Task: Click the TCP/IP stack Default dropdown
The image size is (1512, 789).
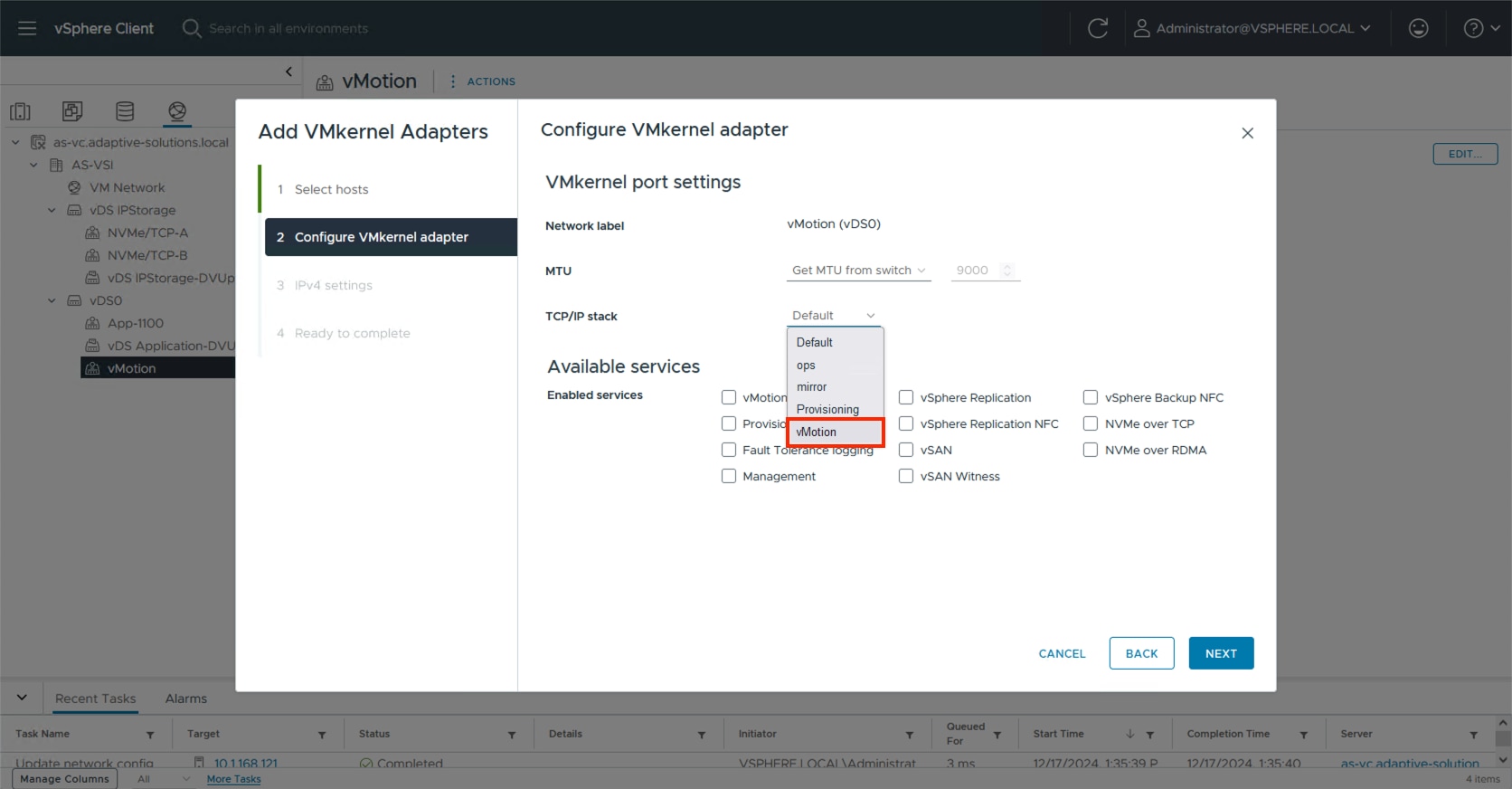Action: coord(834,316)
